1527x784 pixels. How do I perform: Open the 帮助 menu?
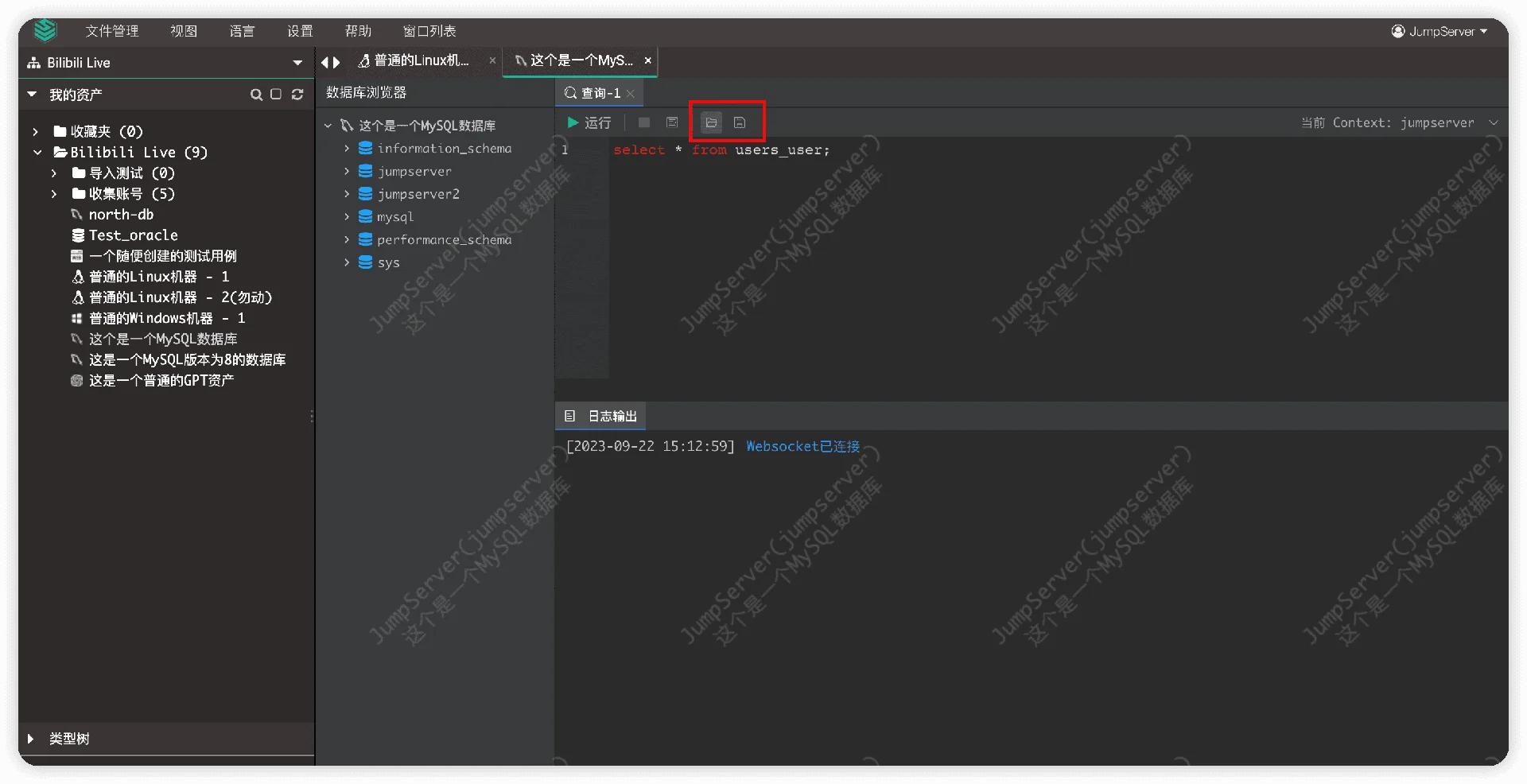pyautogui.click(x=358, y=31)
